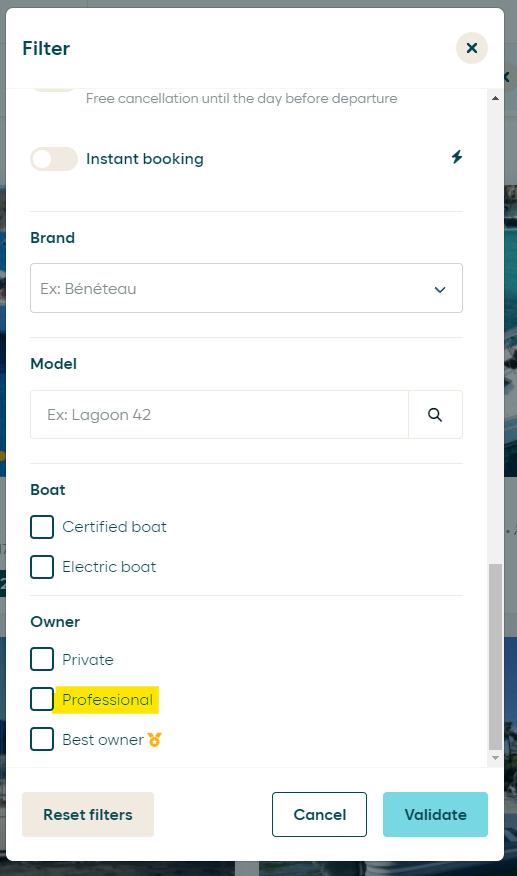Click the 'Private' label
The width and height of the screenshot is (517, 876).
88,660
